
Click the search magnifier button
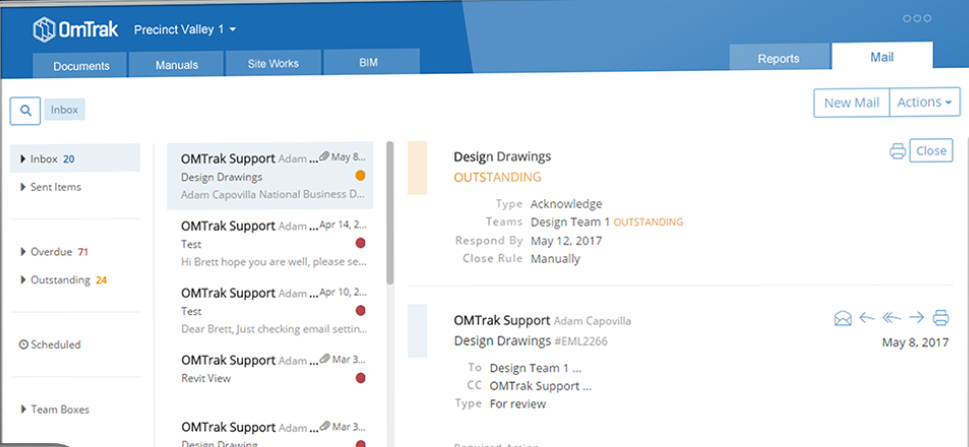tap(25, 111)
